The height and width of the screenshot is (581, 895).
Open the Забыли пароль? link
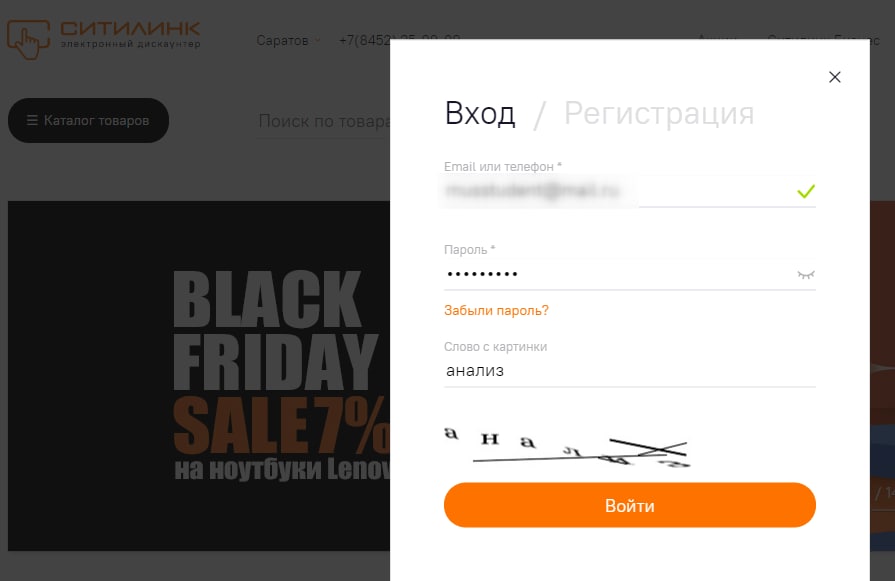pyautogui.click(x=496, y=310)
